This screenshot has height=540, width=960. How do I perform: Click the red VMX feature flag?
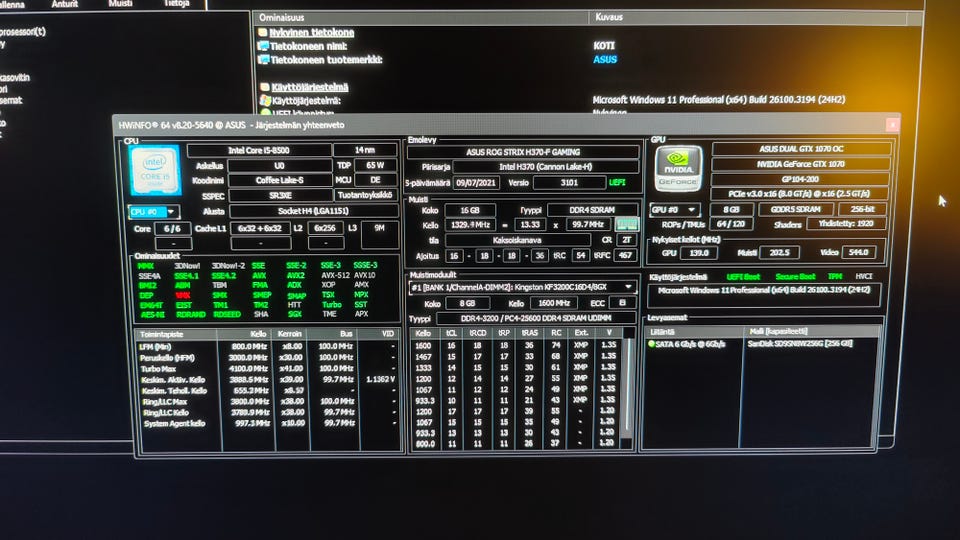tap(182, 295)
